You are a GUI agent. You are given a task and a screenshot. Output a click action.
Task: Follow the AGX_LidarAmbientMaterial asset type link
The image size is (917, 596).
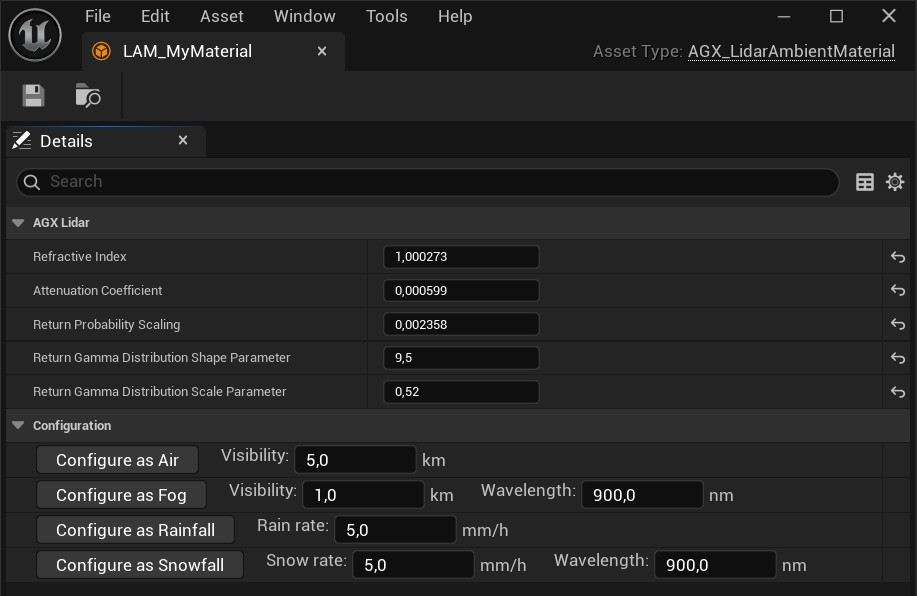tap(791, 51)
